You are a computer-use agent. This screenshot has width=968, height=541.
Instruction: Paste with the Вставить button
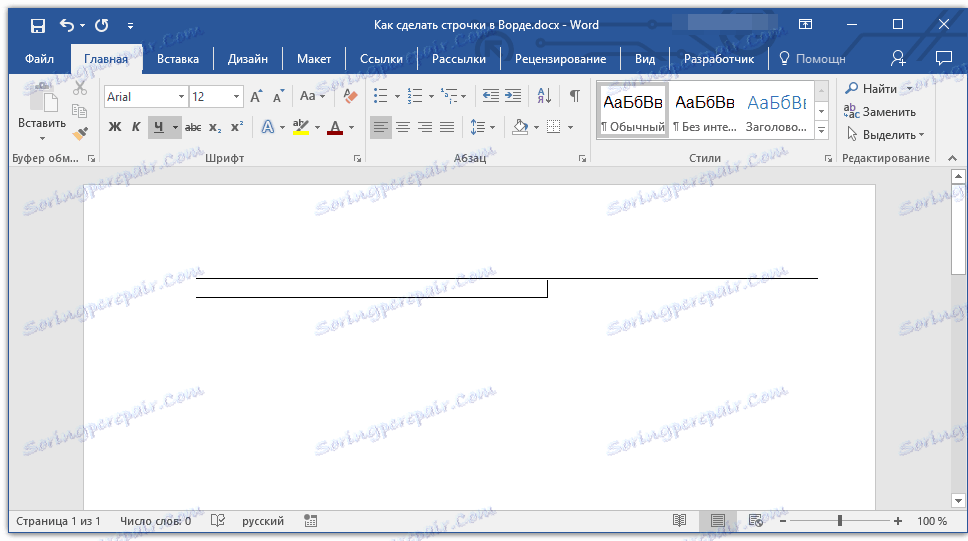pyautogui.click(x=42, y=105)
